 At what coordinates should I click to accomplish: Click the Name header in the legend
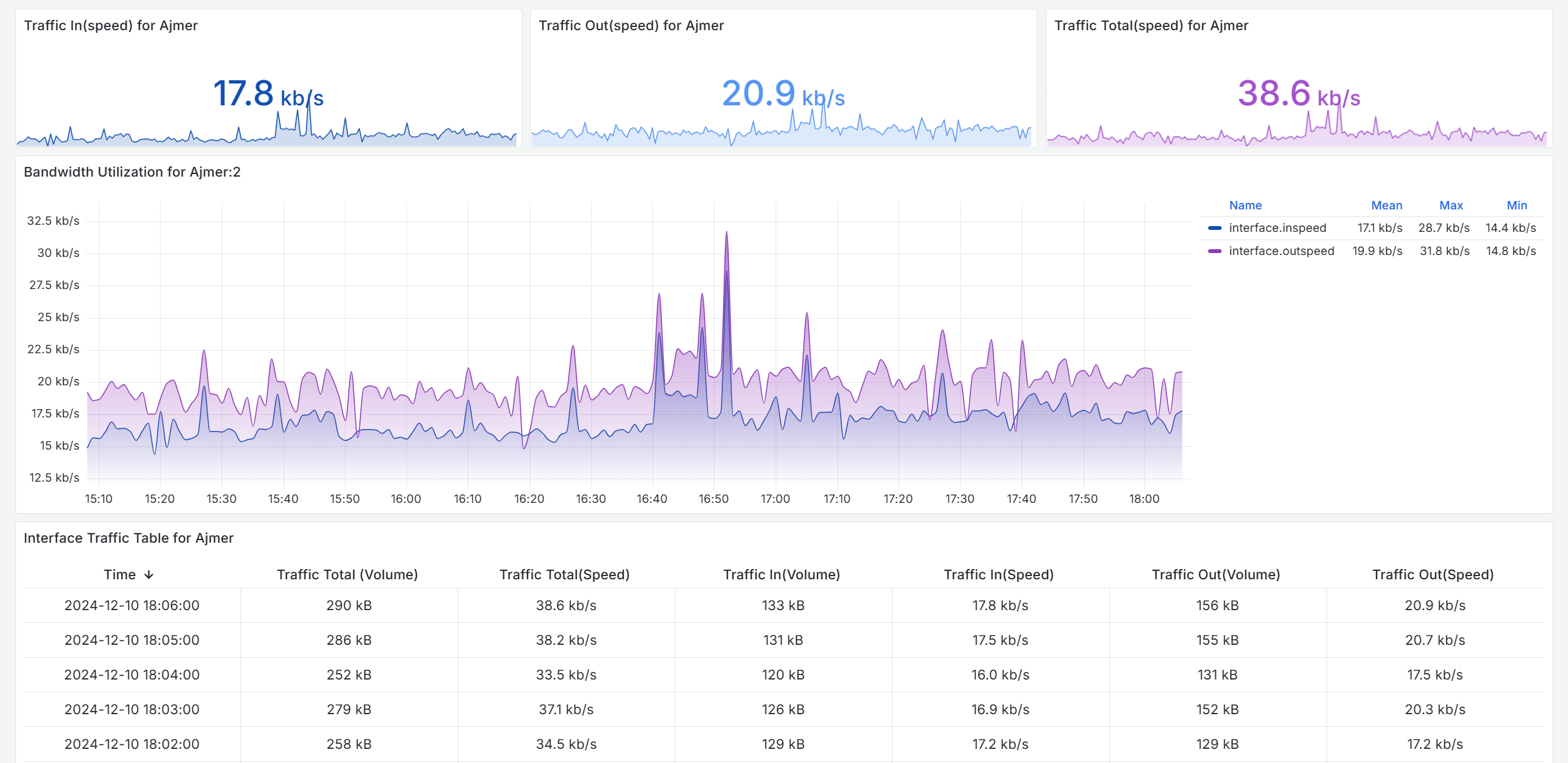tap(1245, 205)
